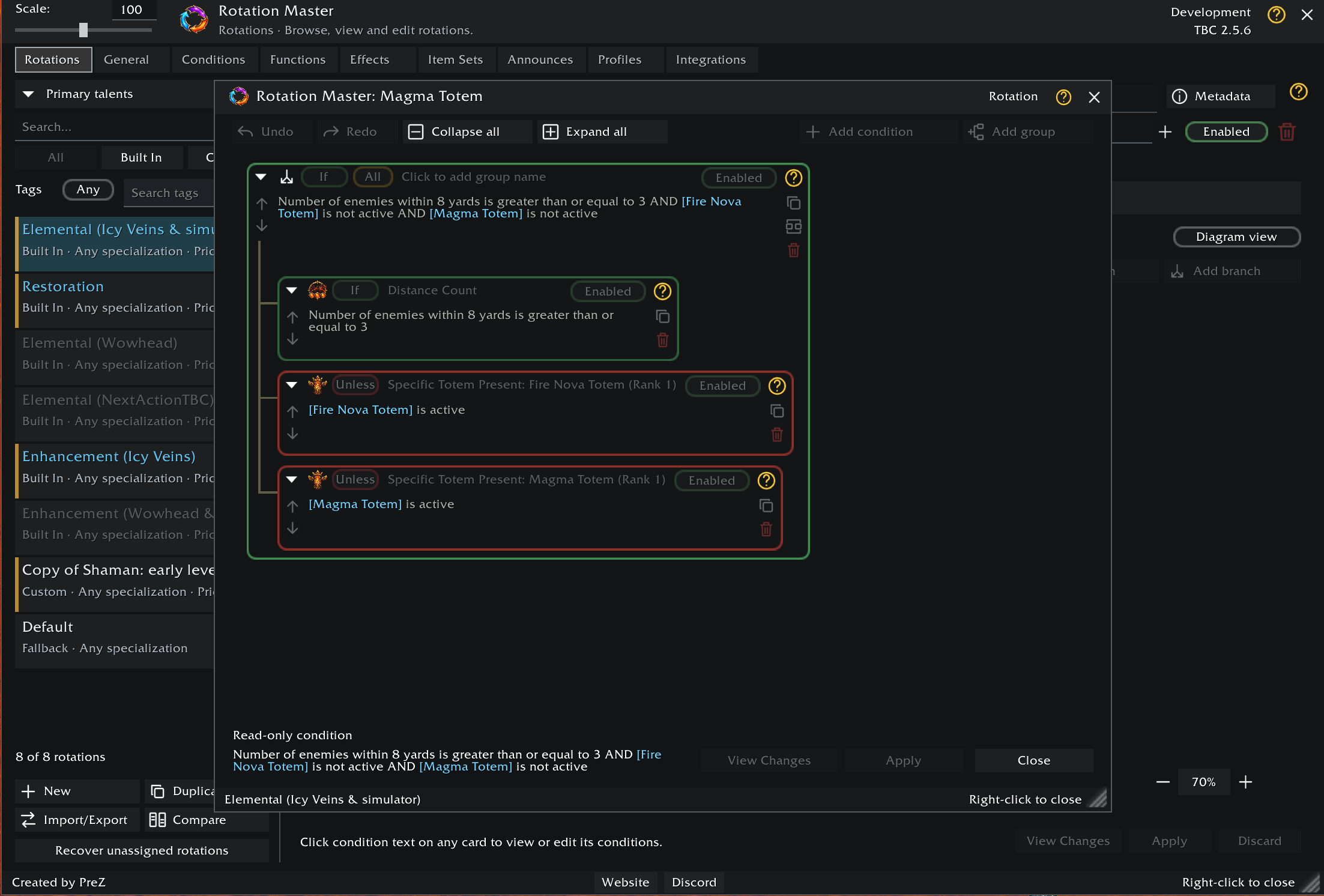
Task: Collapse the Distance Count card
Action: (292, 290)
